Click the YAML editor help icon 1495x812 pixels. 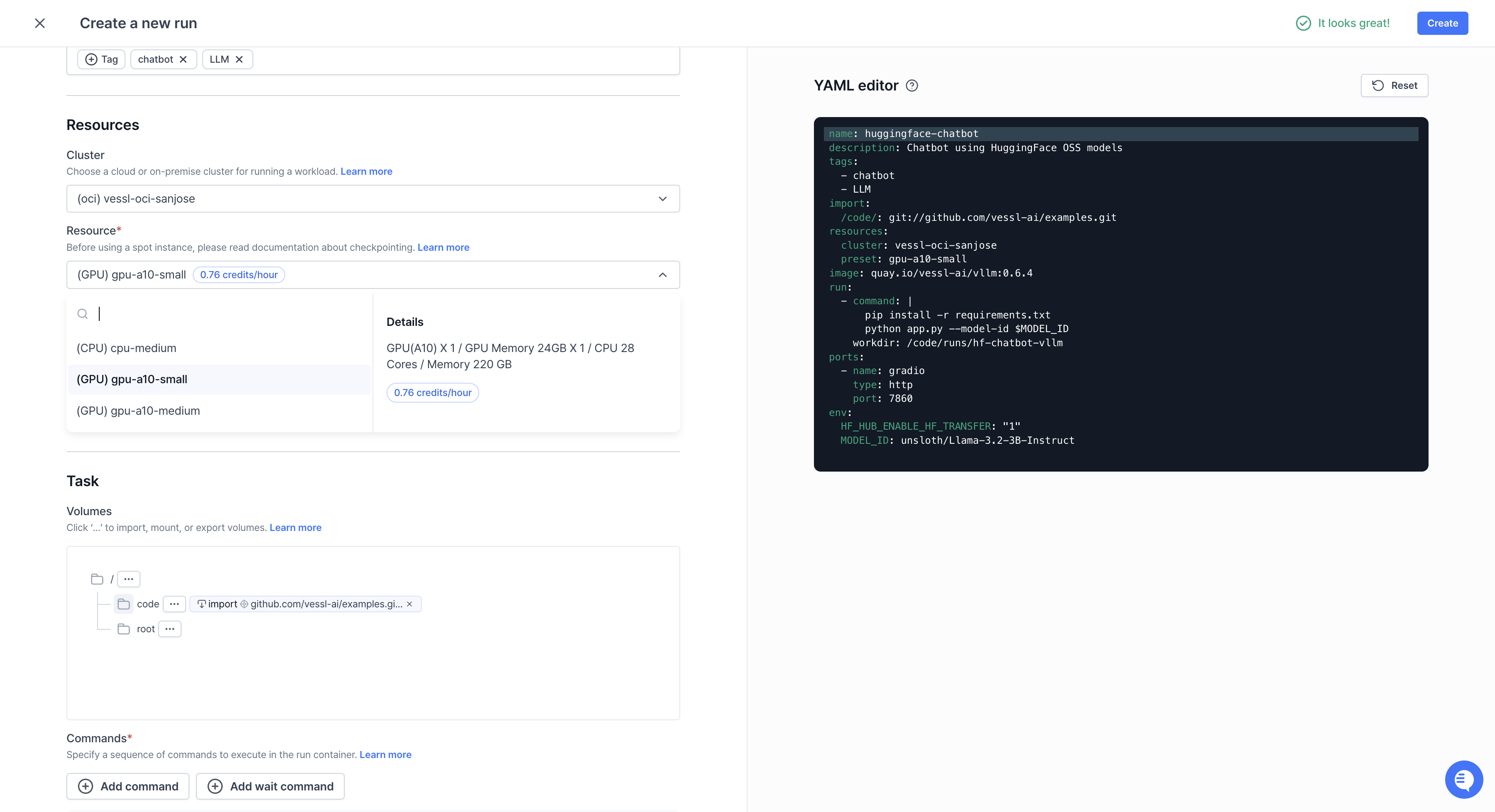(x=912, y=86)
